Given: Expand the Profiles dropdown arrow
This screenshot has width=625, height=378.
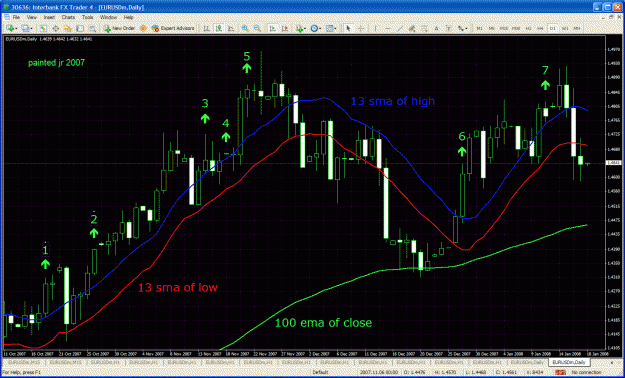Looking at the screenshot, I should 32,29.
